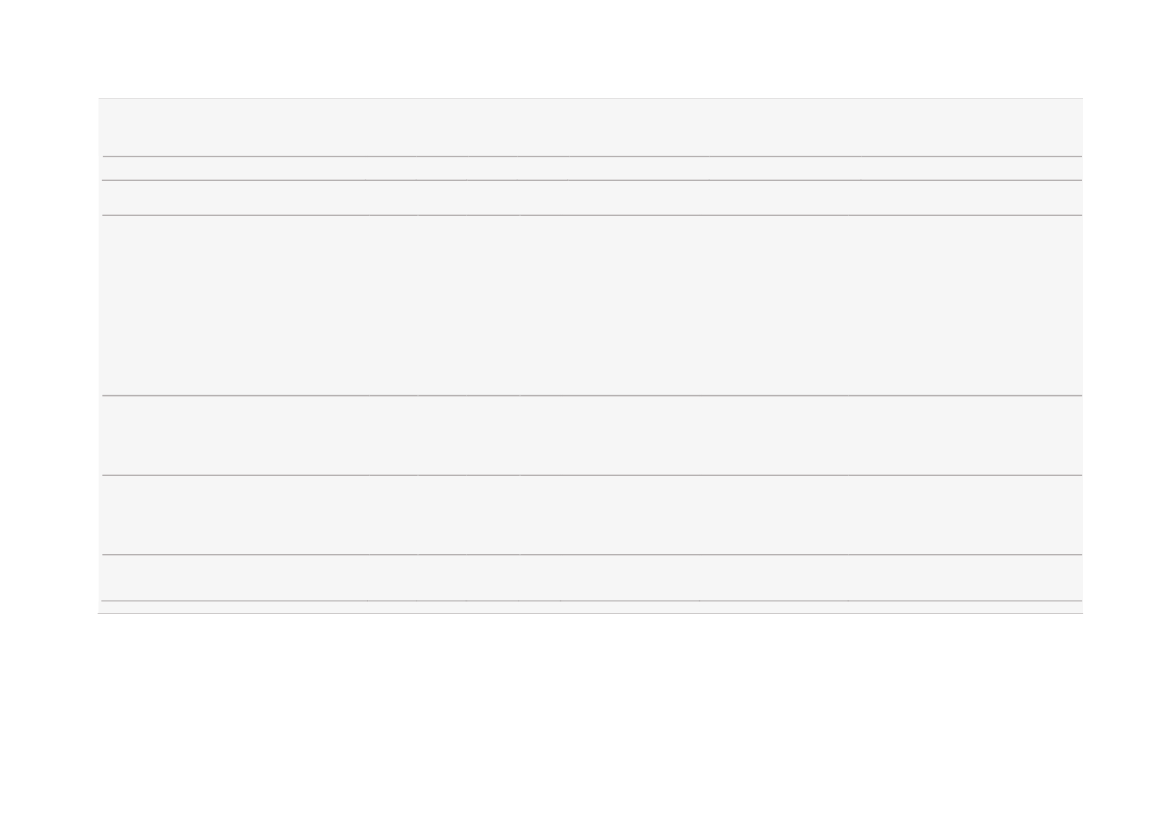Select the thinnest row beneath the header
This screenshot has width=1170, height=827.
(592, 169)
